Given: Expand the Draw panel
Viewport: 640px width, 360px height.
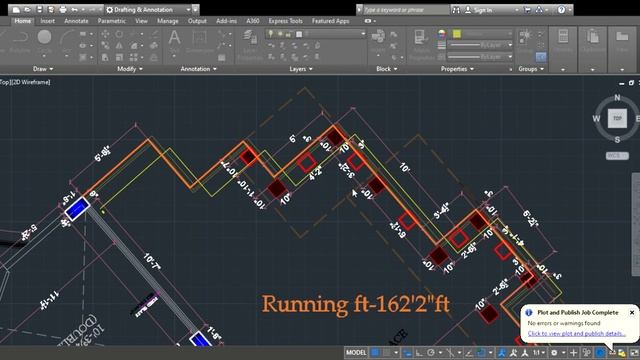Looking at the screenshot, I should (x=43, y=69).
